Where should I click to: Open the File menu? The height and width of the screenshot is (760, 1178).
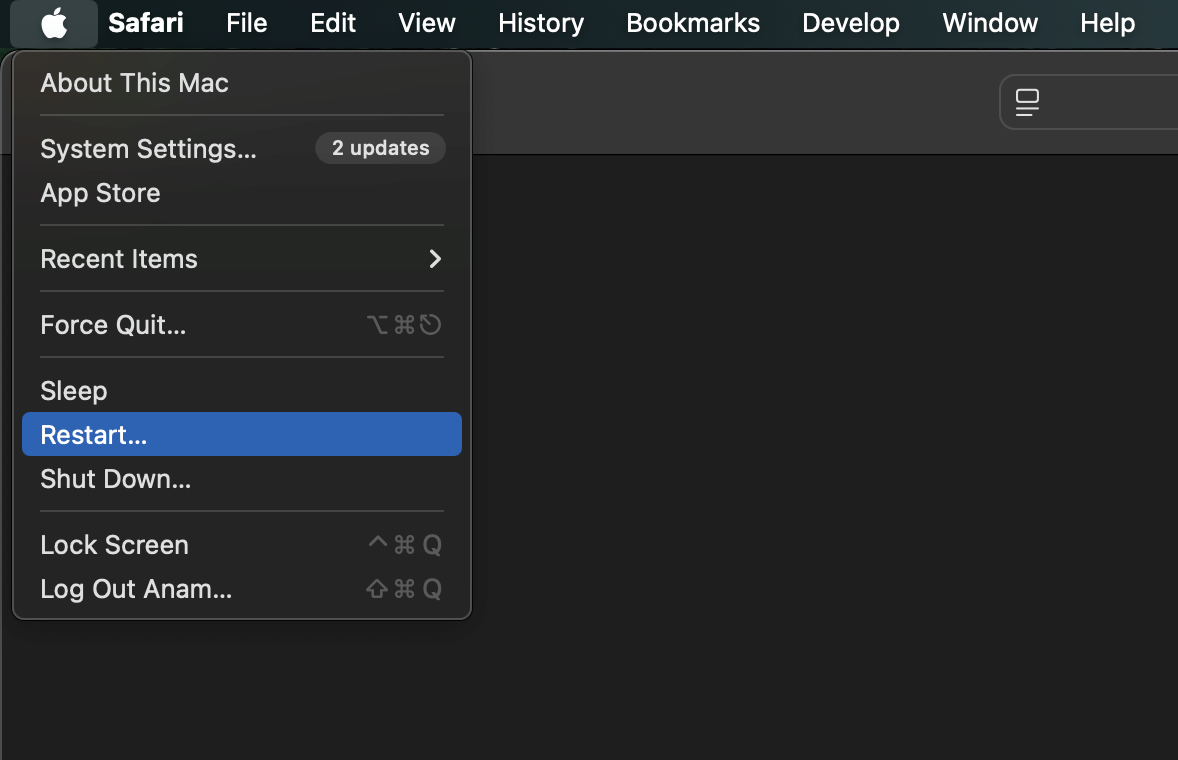[246, 23]
